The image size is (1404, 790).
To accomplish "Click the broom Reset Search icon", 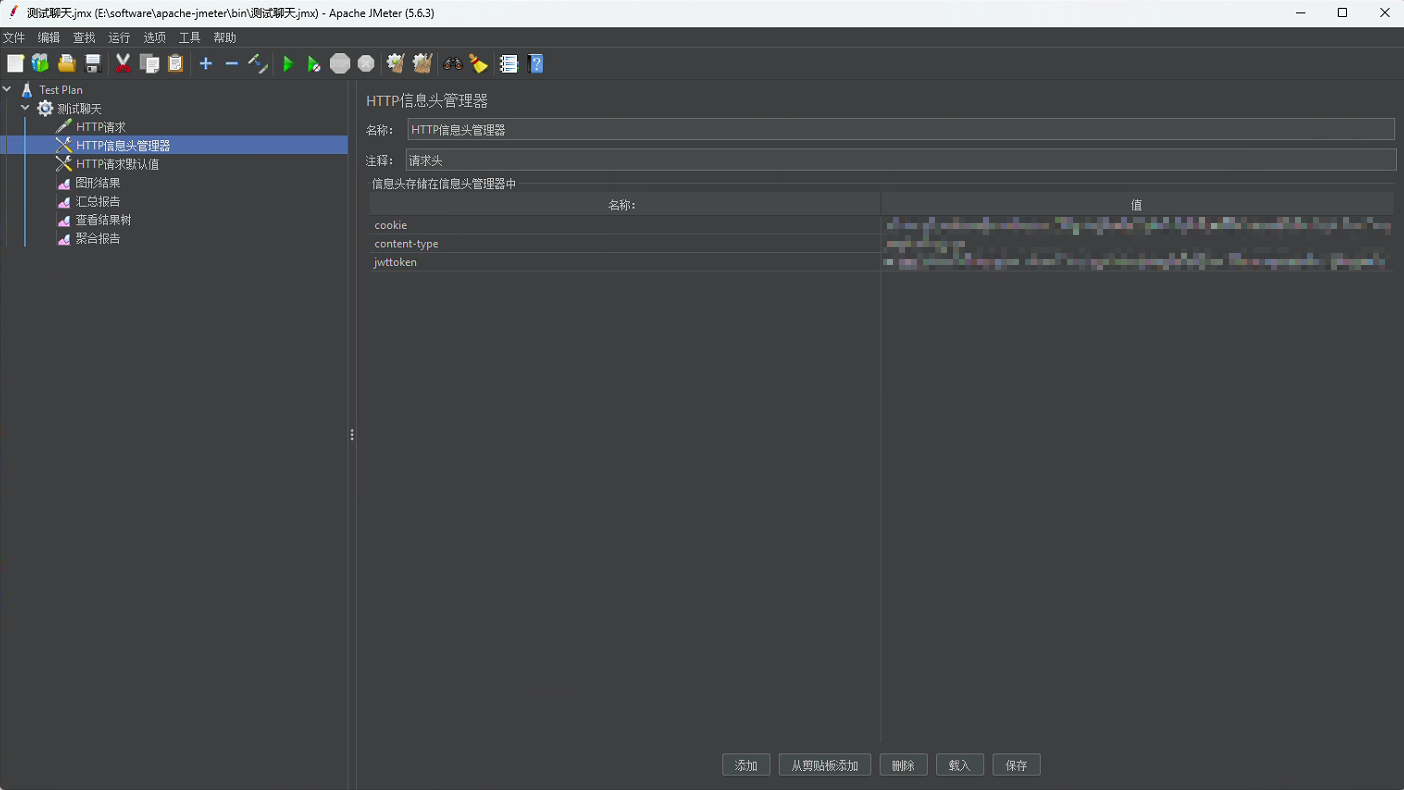I will [x=479, y=64].
